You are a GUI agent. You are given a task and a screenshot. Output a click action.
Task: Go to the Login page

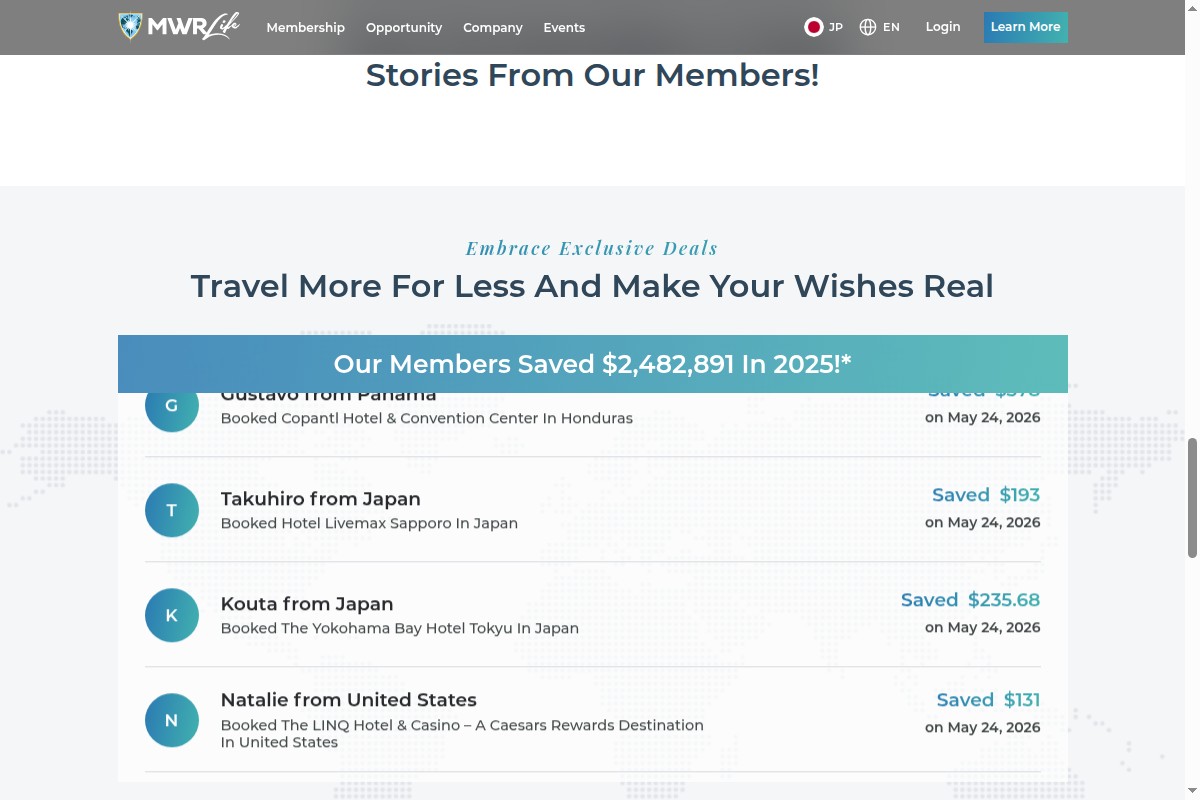pyautogui.click(x=943, y=27)
